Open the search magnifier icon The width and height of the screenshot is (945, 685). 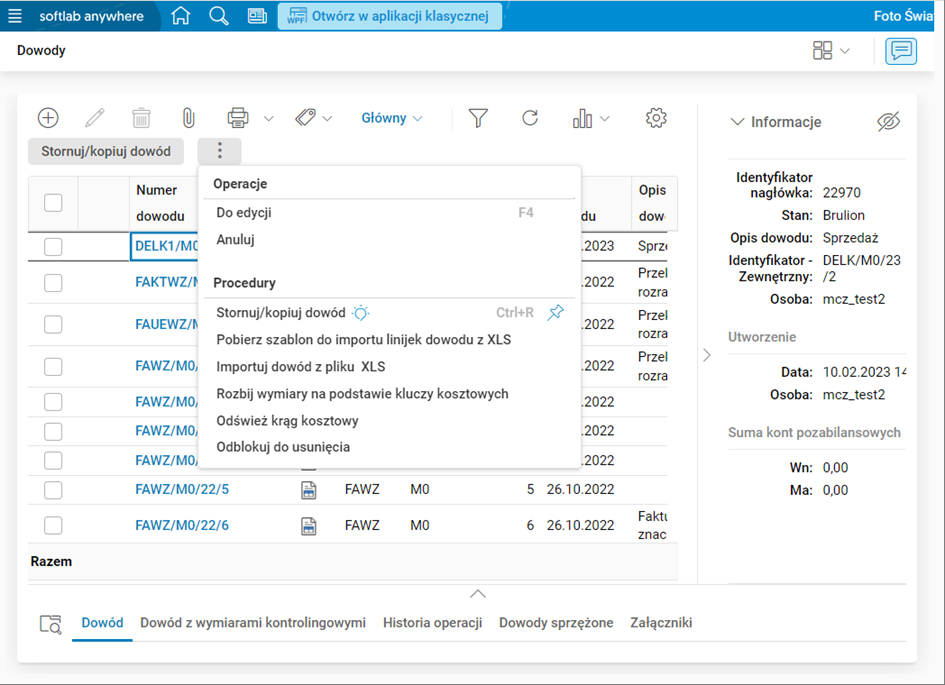pyautogui.click(x=219, y=16)
